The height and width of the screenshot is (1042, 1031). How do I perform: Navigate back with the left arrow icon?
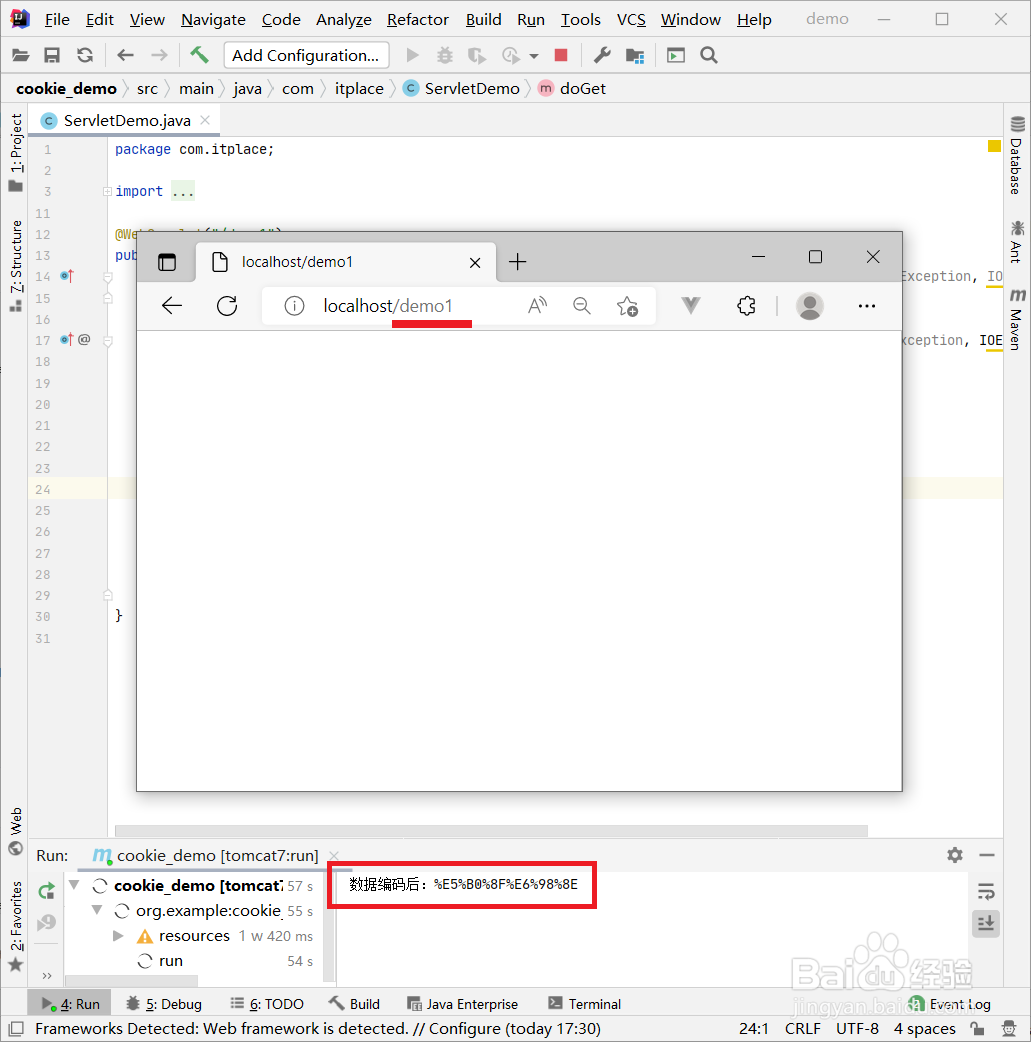[125, 55]
